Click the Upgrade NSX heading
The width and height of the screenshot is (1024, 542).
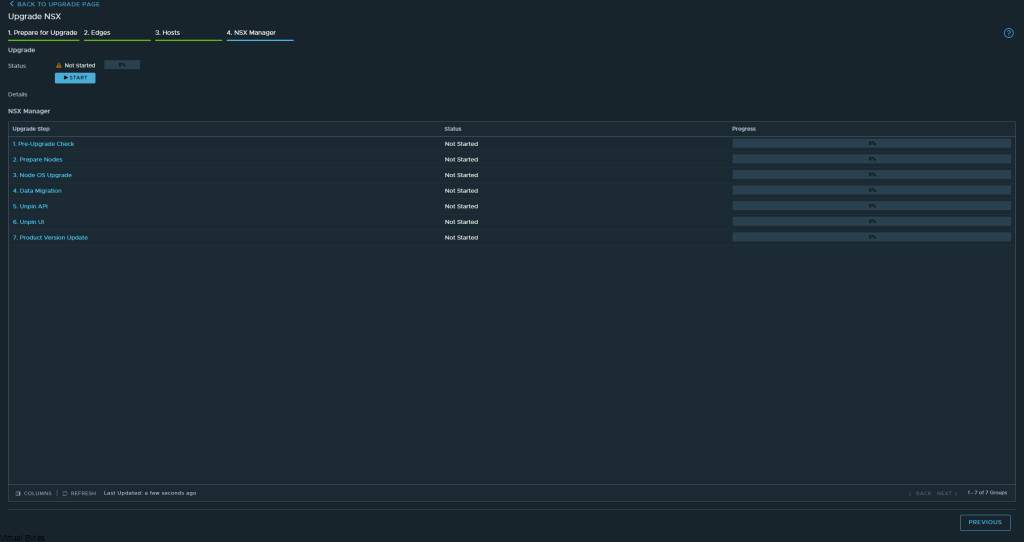coord(35,16)
